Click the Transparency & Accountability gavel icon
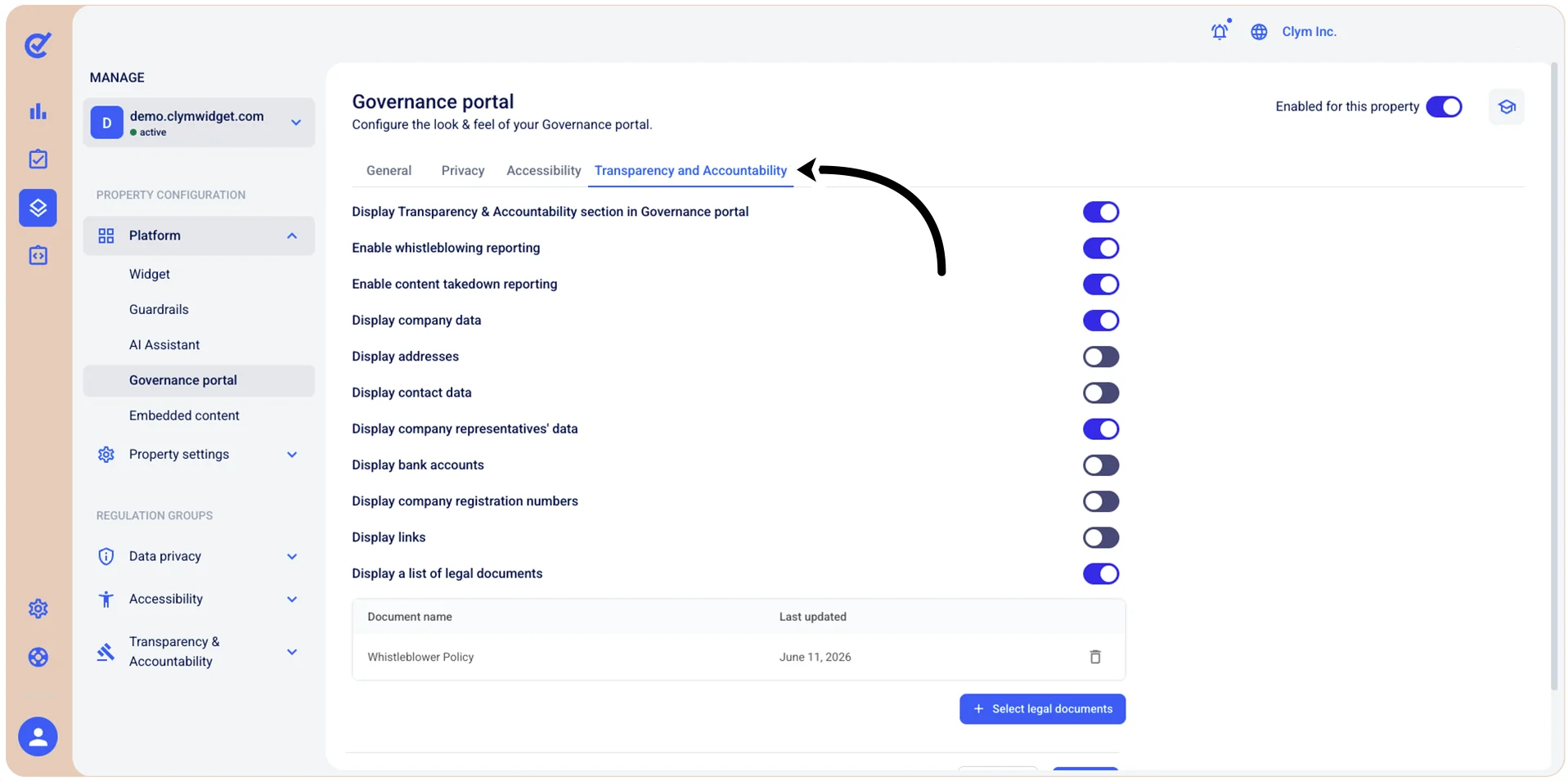This screenshot has width=1568, height=781. [x=106, y=652]
